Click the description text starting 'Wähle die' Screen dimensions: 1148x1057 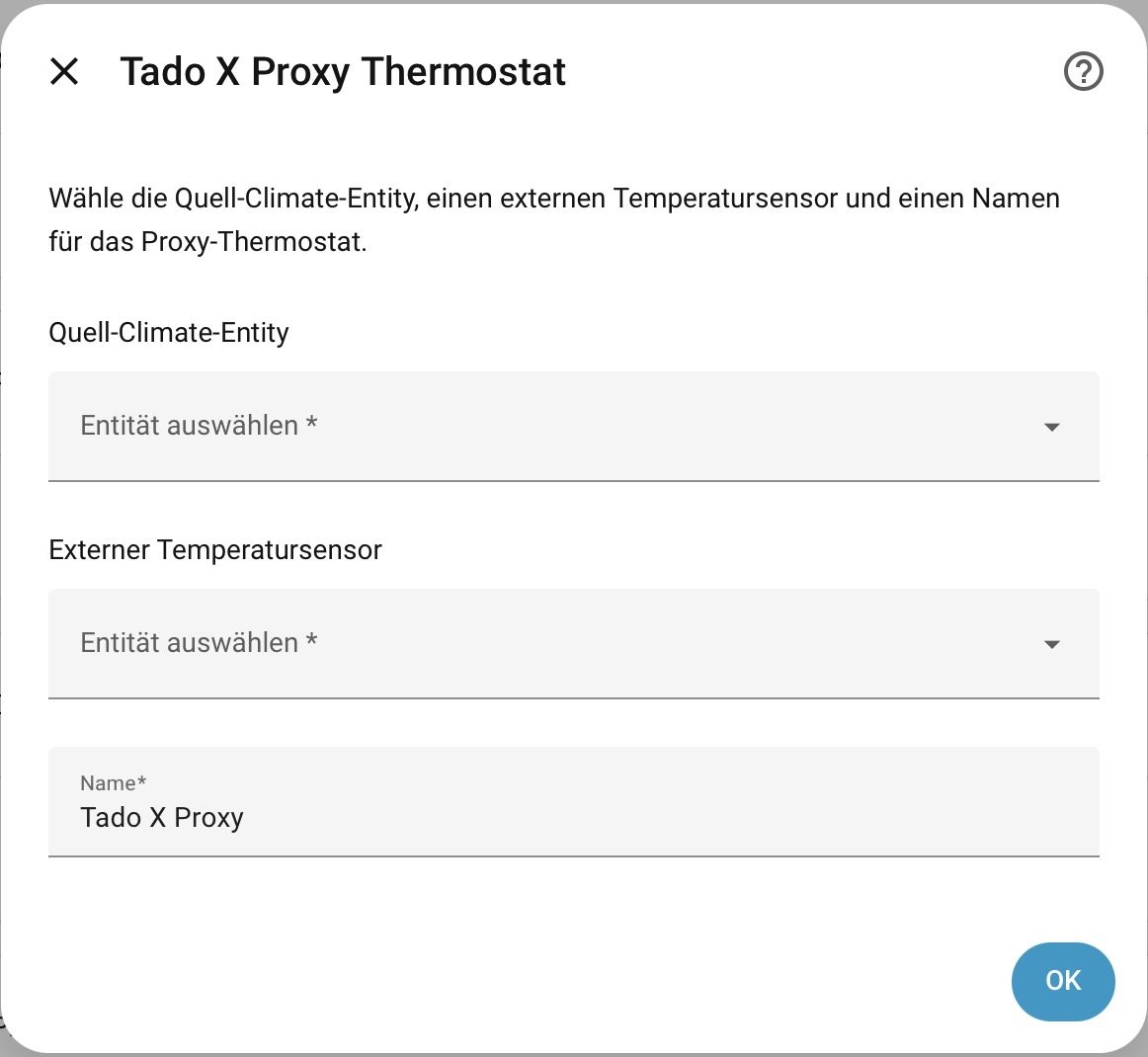point(553,199)
